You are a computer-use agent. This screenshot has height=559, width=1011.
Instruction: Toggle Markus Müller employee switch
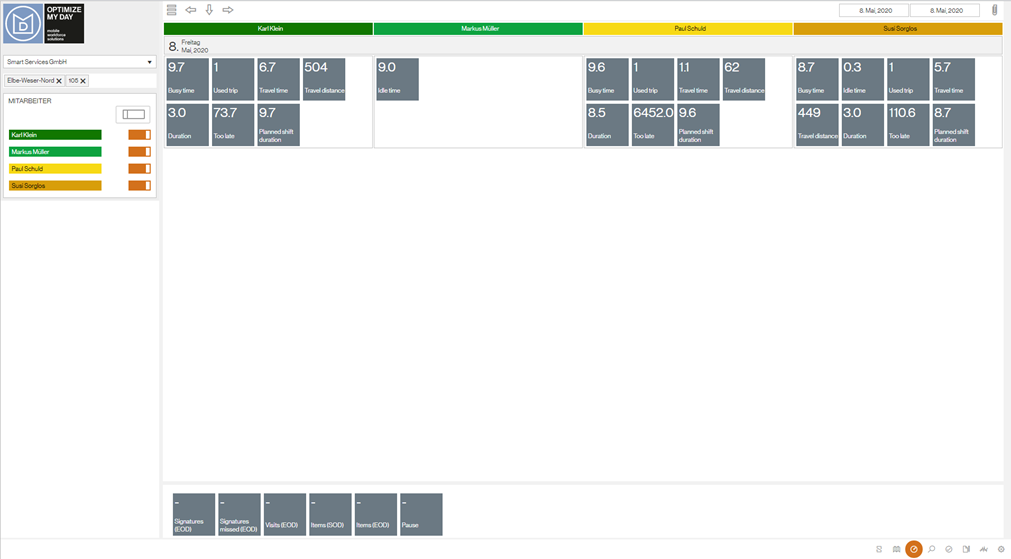(139, 152)
